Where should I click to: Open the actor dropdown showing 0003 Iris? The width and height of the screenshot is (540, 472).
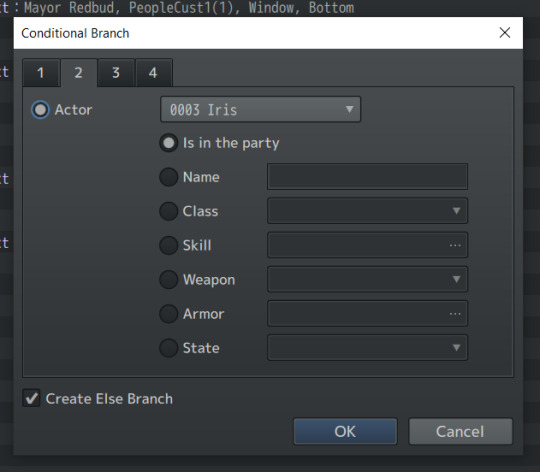coord(260,109)
